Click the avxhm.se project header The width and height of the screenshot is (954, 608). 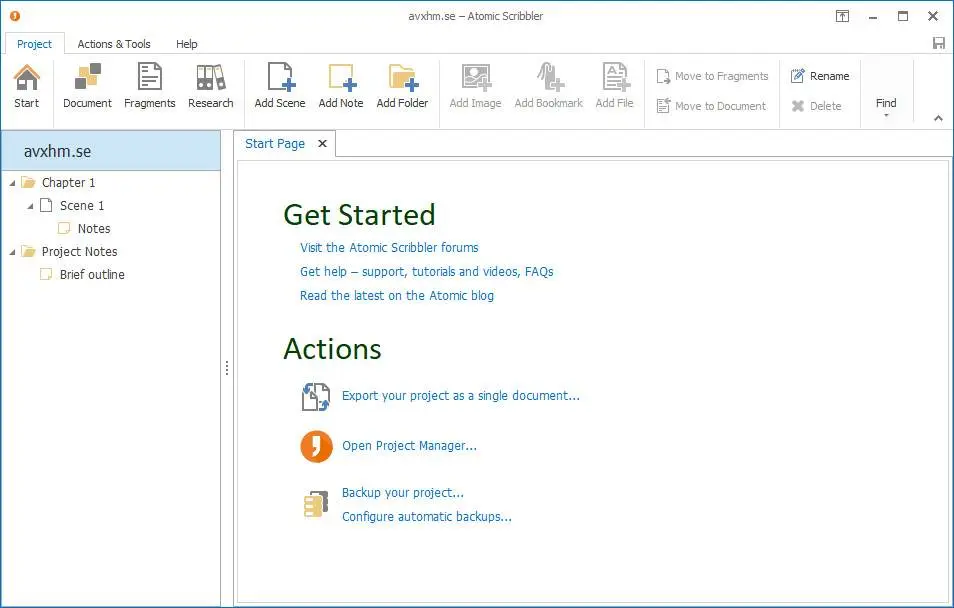(111, 152)
